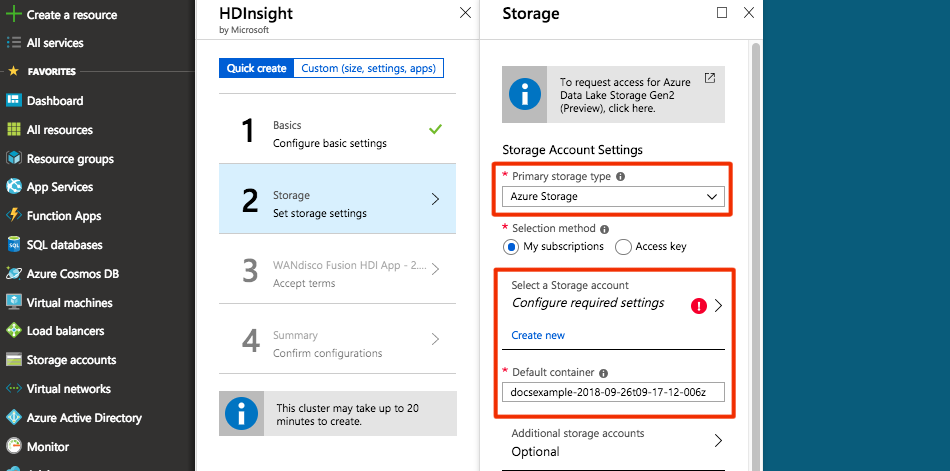
Task: Click the Favorites star icon
Action: pos(13,72)
